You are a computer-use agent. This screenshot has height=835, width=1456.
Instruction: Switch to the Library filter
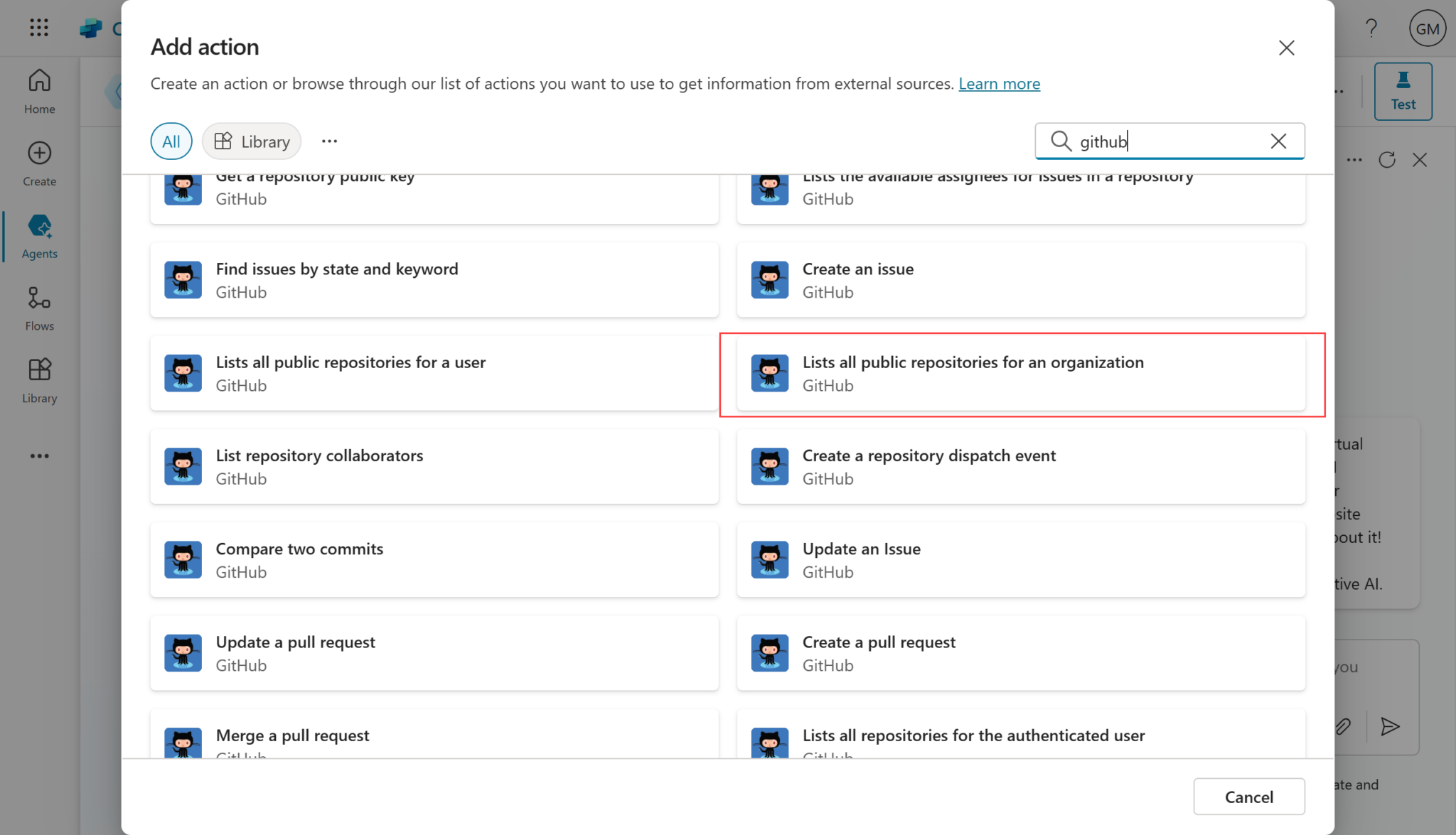252,141
